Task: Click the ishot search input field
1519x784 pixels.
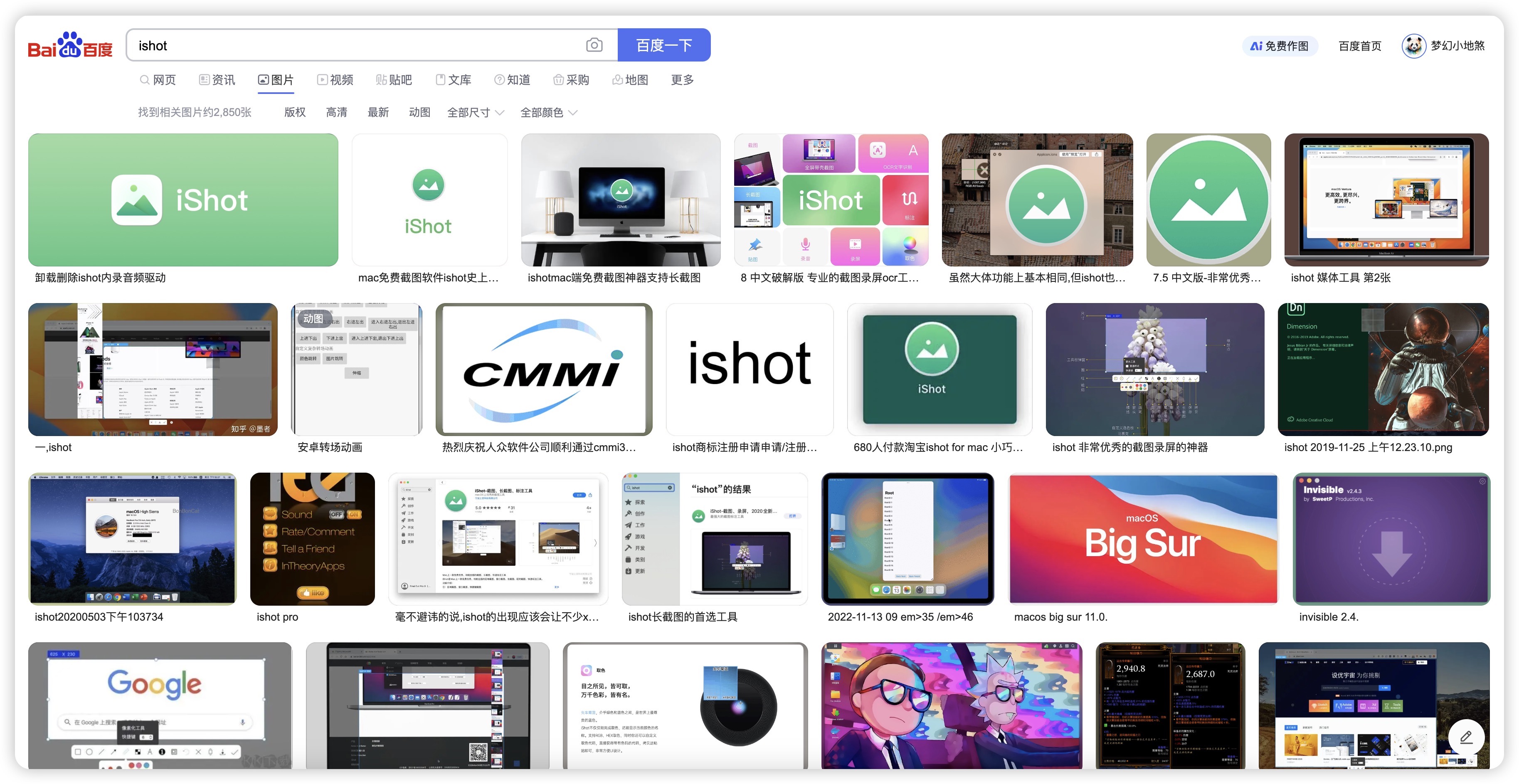Action: (354, 45)
